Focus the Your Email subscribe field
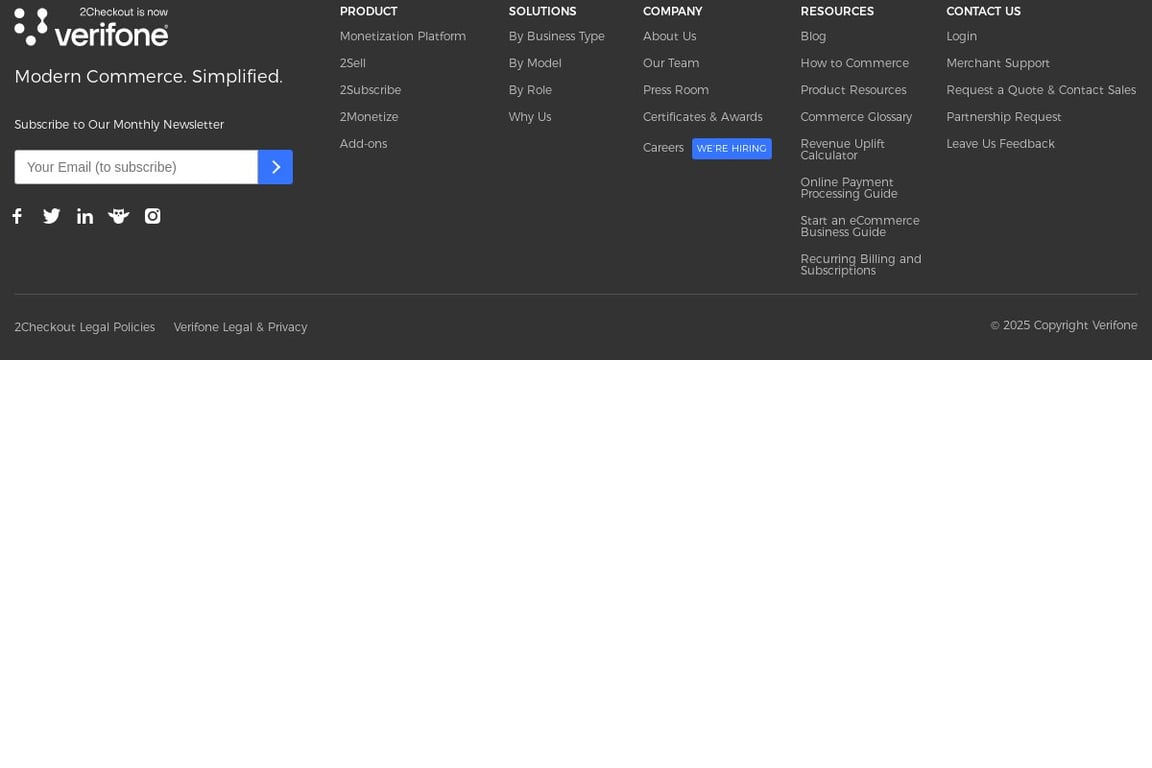 click(136, 167)
